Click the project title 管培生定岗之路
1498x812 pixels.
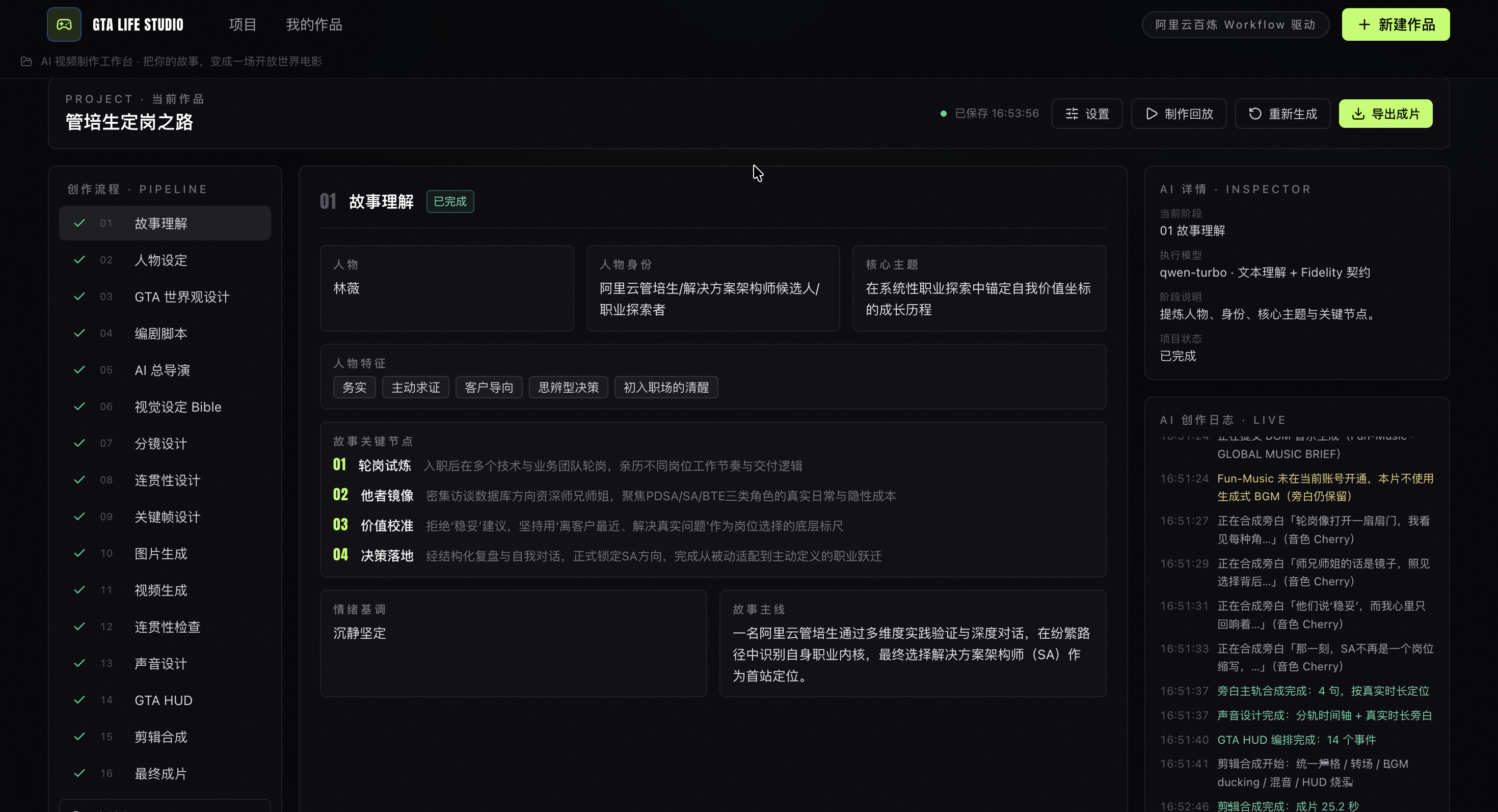(x=129, y=122)
